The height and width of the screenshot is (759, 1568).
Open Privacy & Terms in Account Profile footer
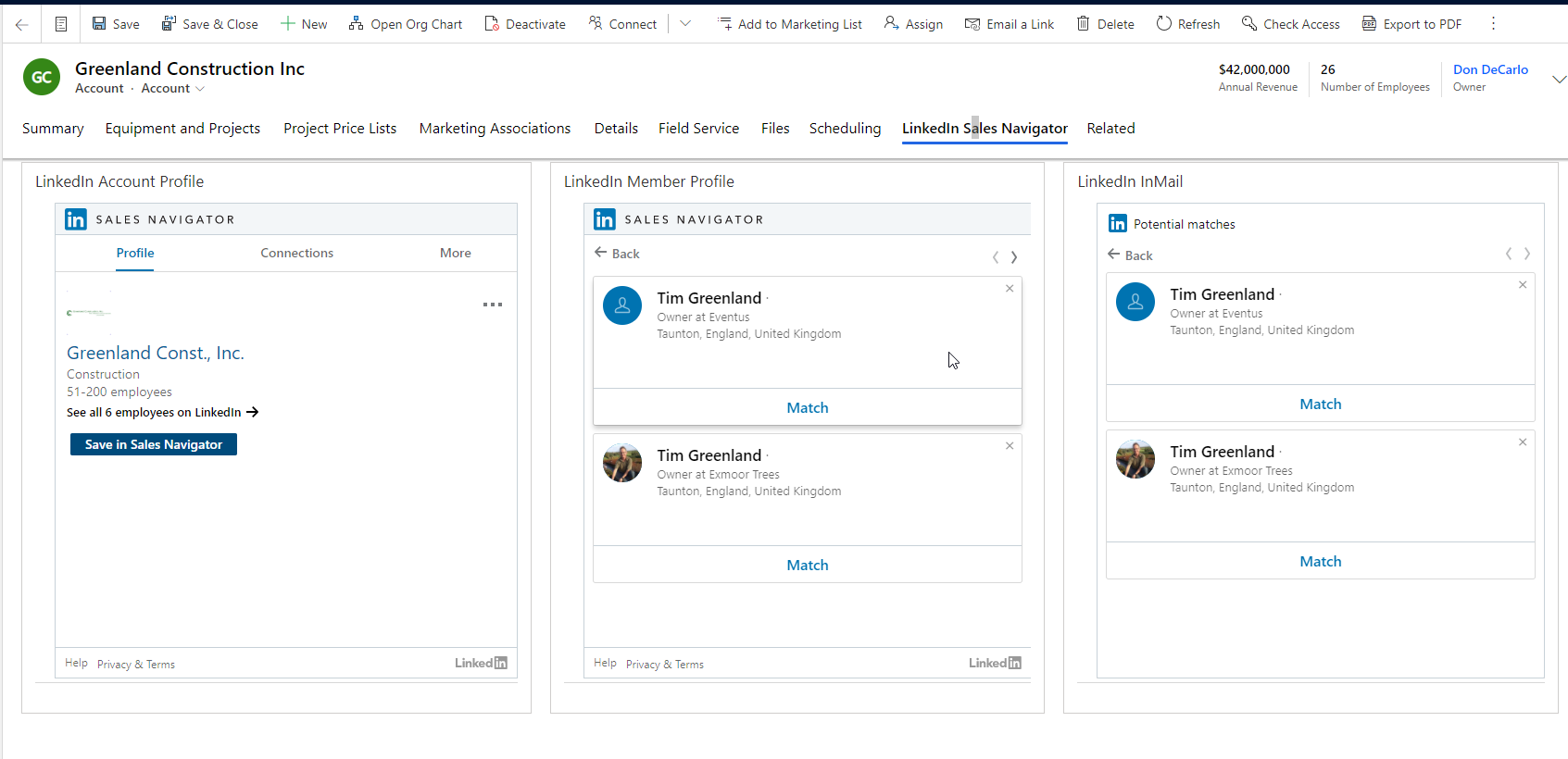coord(136,665)
